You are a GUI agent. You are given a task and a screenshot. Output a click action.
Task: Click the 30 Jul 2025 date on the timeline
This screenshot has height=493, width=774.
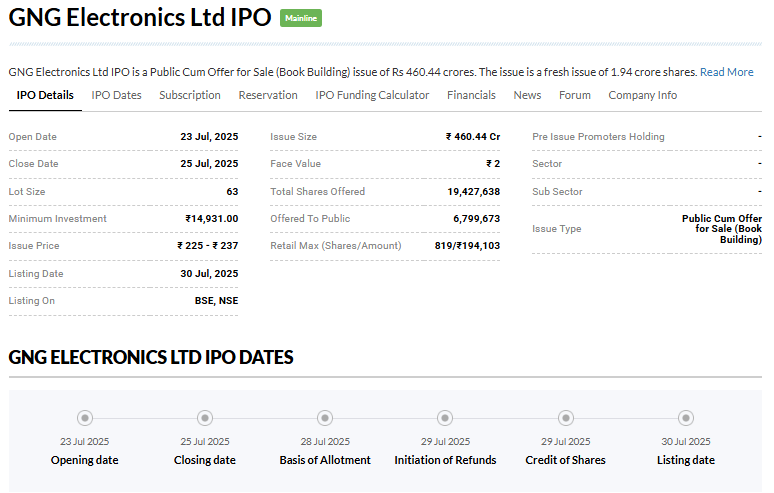(x=686, y=442)
